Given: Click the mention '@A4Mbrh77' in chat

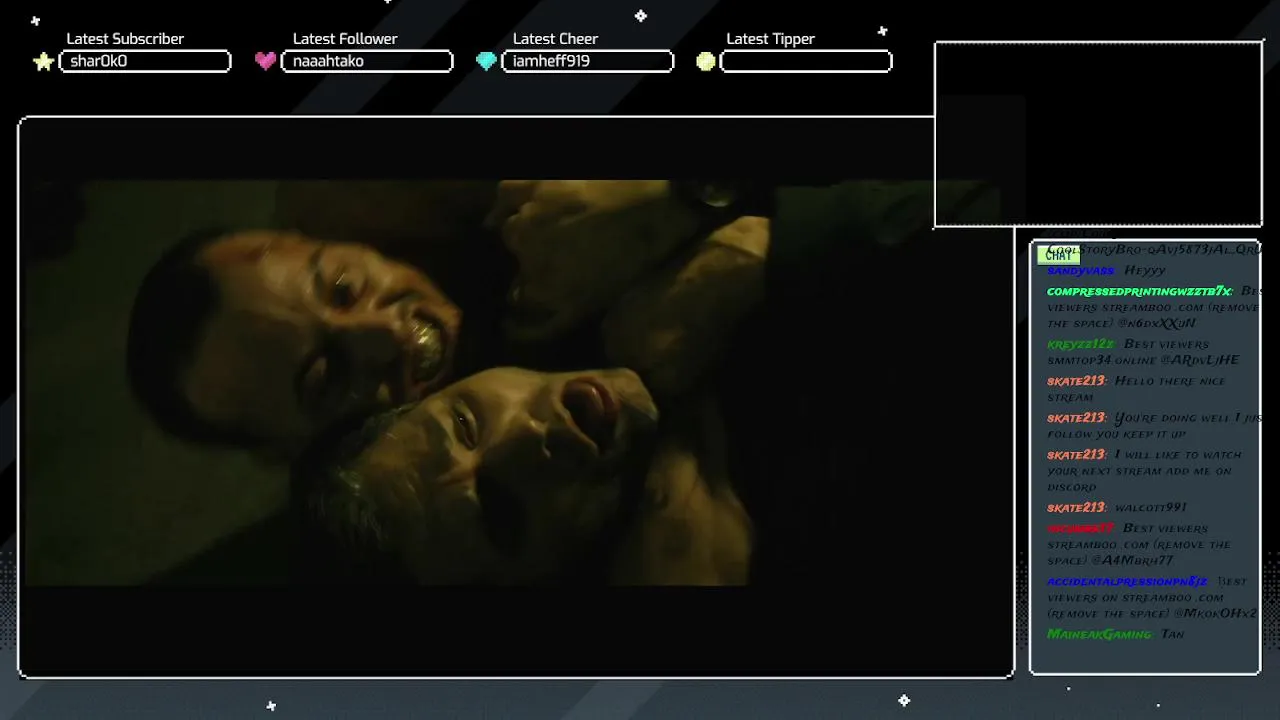Looking at the screenshot, I should 1133,561.
